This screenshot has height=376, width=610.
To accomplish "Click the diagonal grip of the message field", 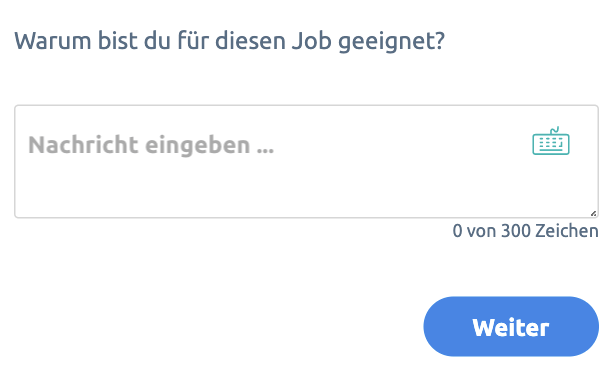I will 593,213.
